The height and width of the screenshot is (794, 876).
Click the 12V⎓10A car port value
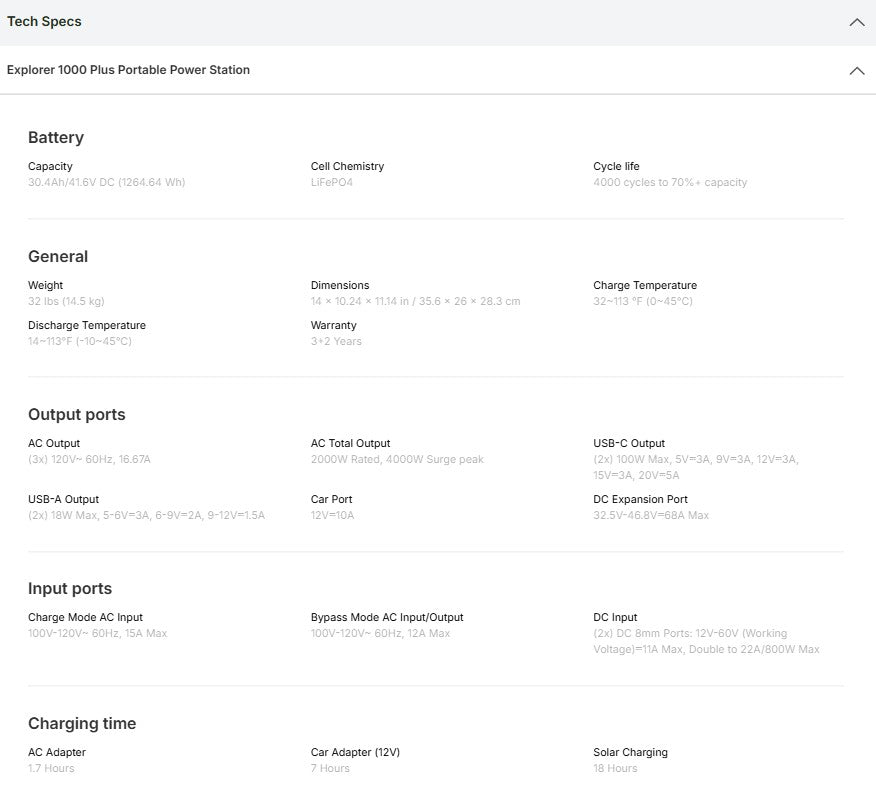click(x=332, y=515)
